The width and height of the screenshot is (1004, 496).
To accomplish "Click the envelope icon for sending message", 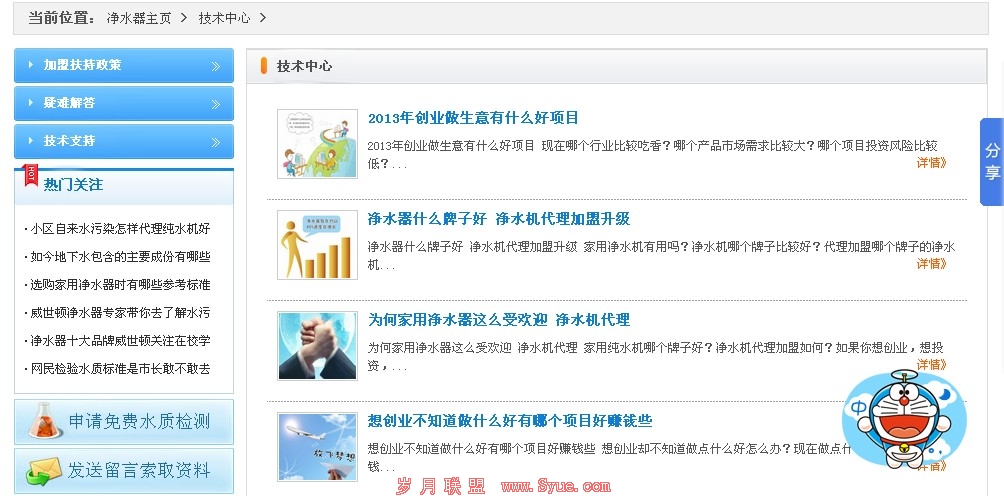I will point(44,472).
